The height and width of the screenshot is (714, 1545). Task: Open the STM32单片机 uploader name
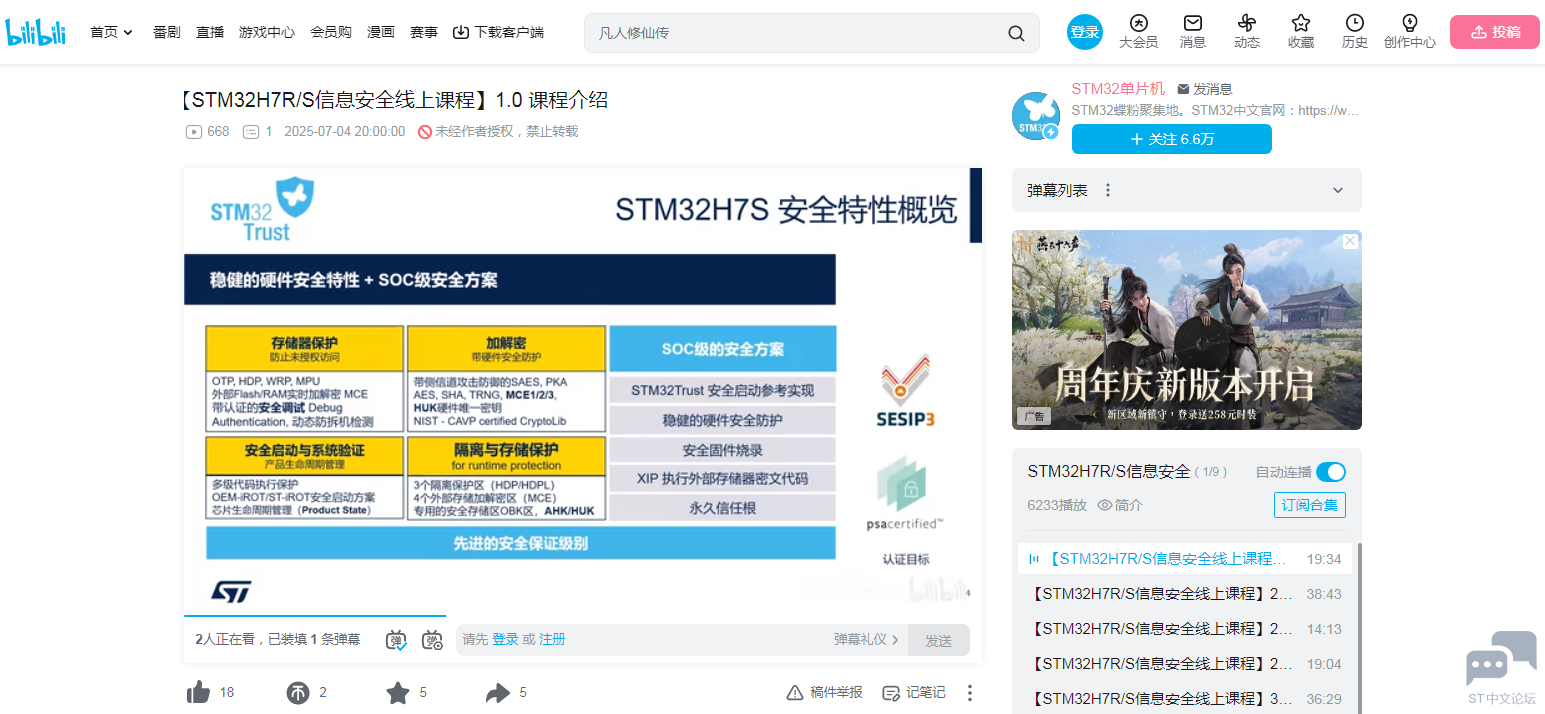click(1118, 89)
